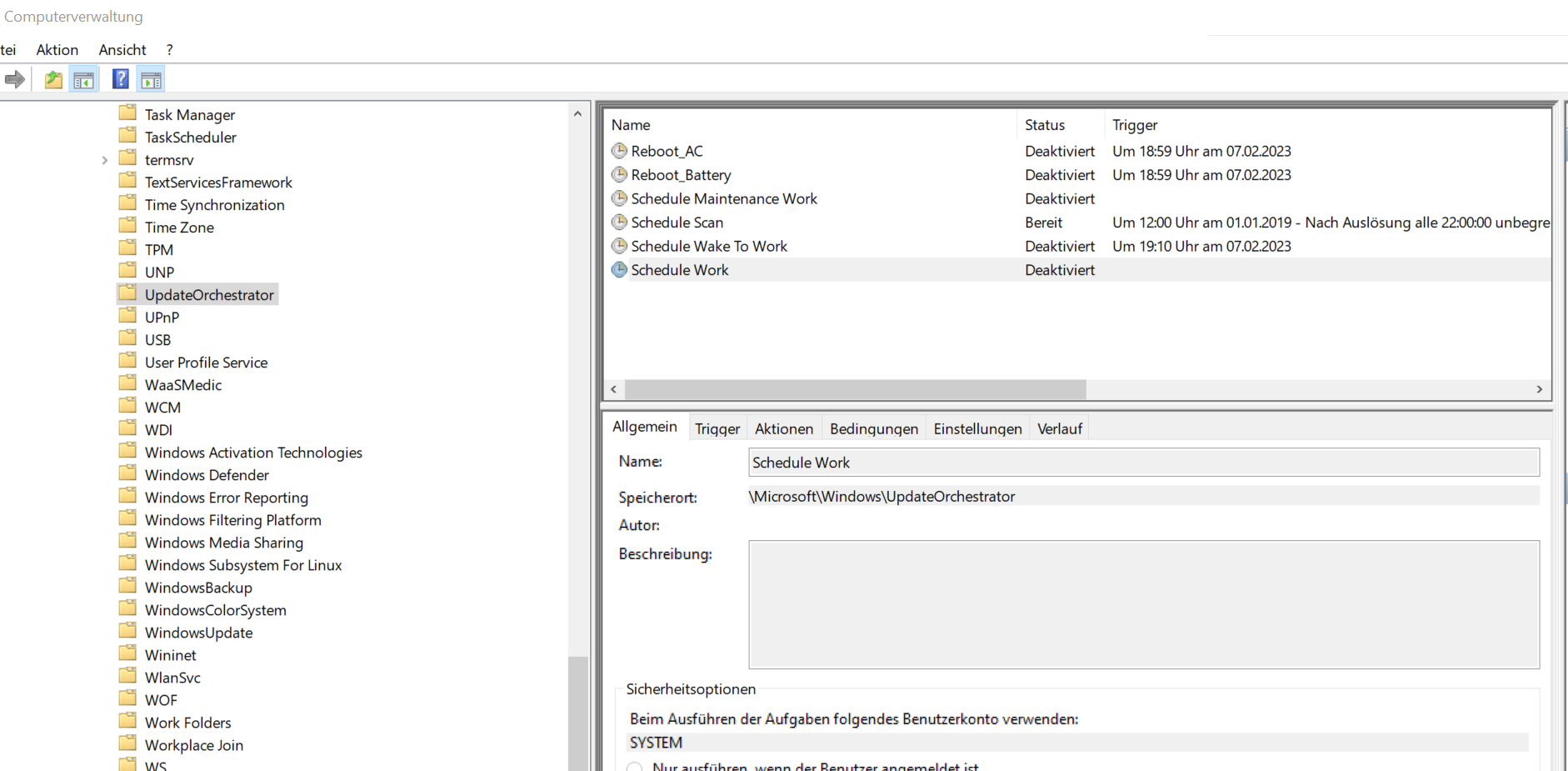1568x771 pixels.
Task: Click the Reboot_Battery task clock icon
Action: (x=619, y=175)
